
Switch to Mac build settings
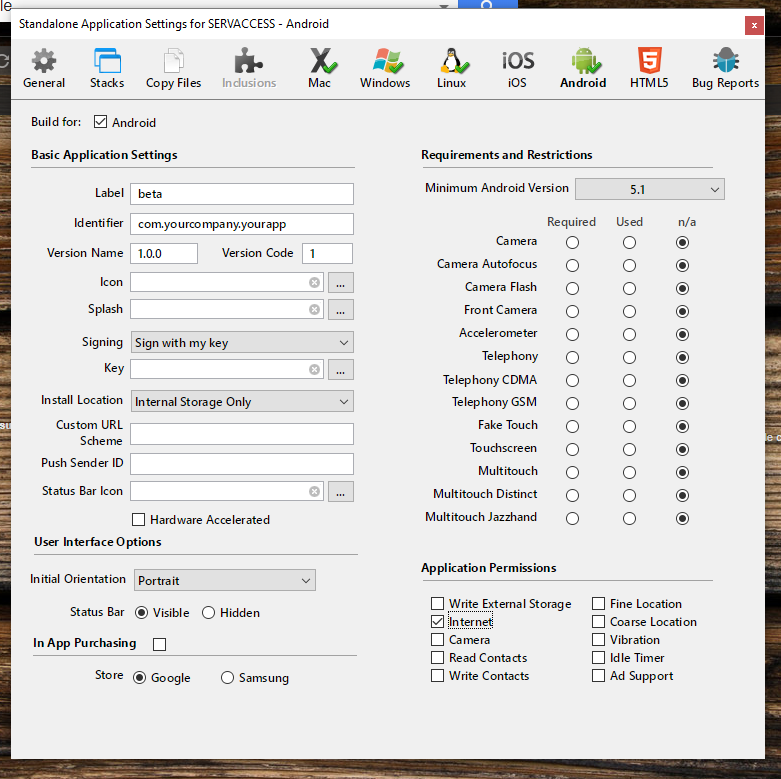click(x=319, y=68)
